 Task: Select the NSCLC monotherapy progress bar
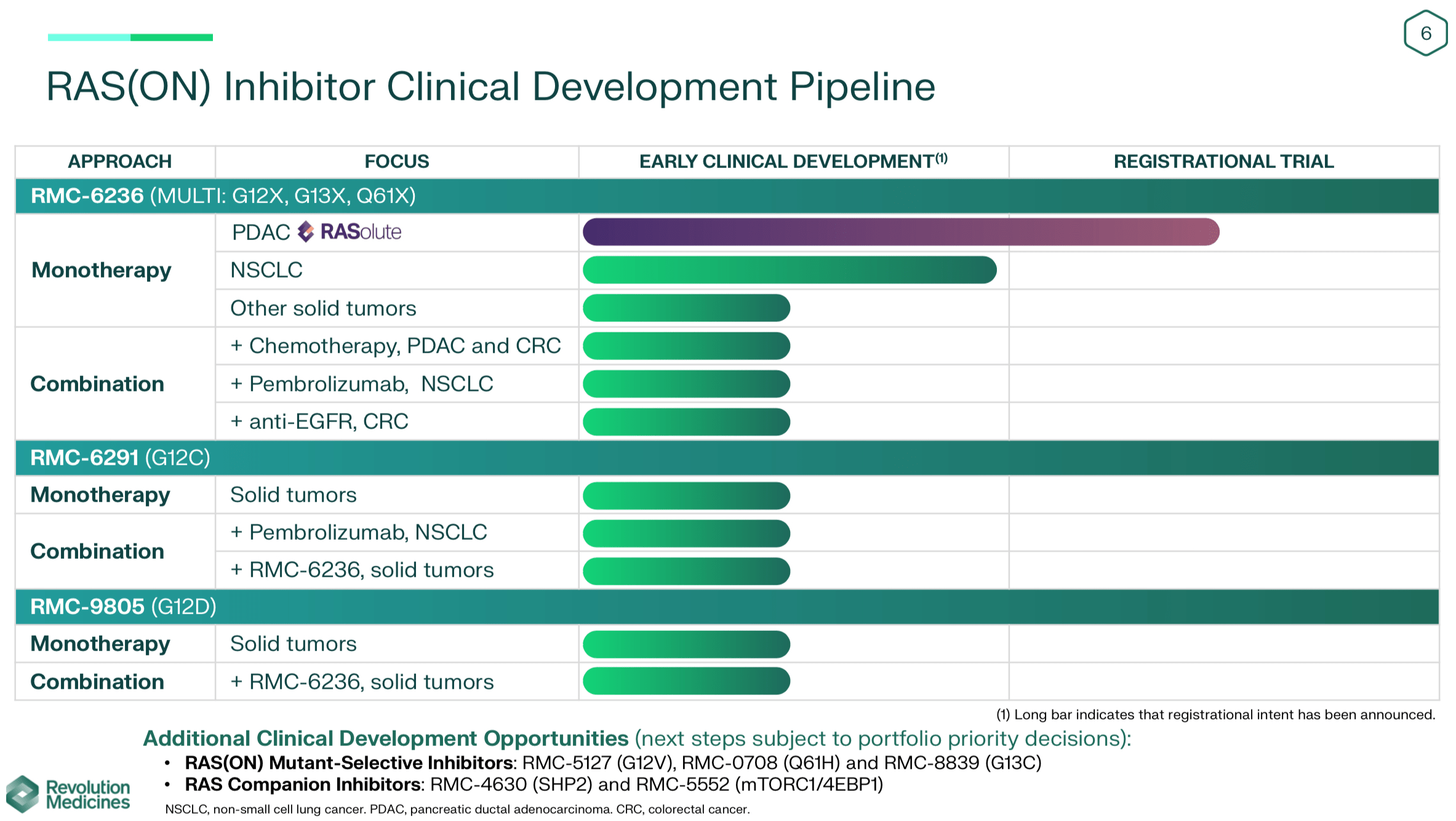(790, 270)
